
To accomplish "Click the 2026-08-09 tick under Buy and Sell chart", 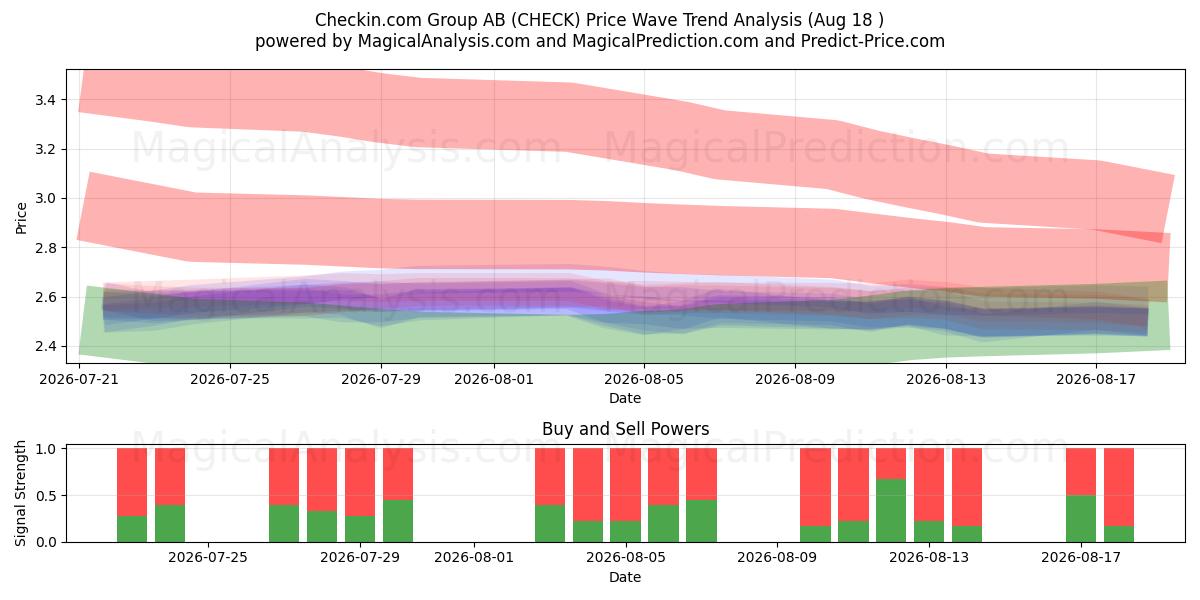I will pos(777,558).
